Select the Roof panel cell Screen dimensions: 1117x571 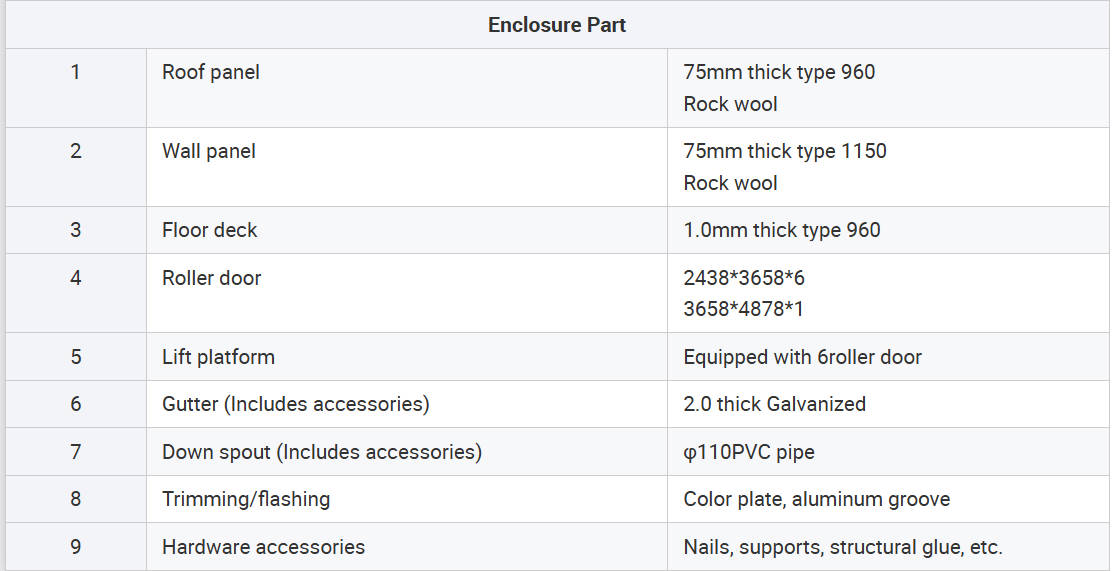tap(211, 72)
